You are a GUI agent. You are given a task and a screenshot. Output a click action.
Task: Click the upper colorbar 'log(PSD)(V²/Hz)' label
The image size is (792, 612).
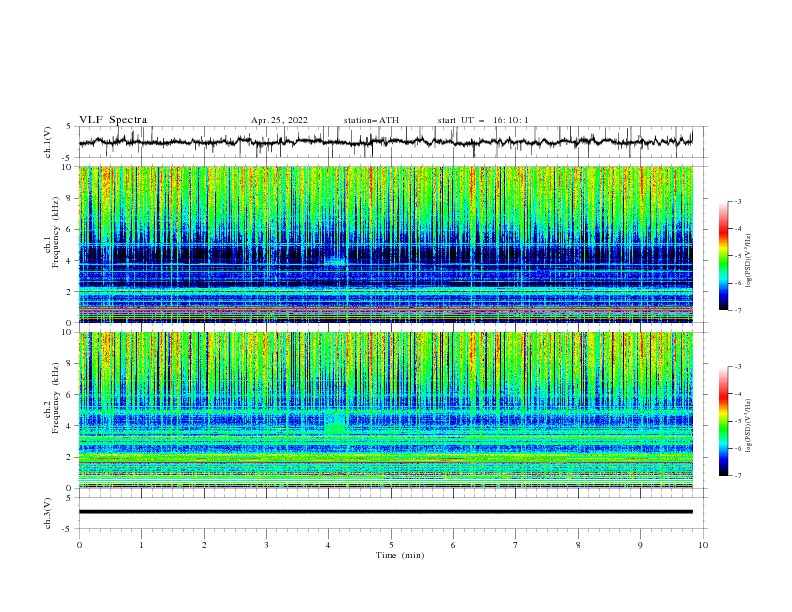[x=749, y=261]
